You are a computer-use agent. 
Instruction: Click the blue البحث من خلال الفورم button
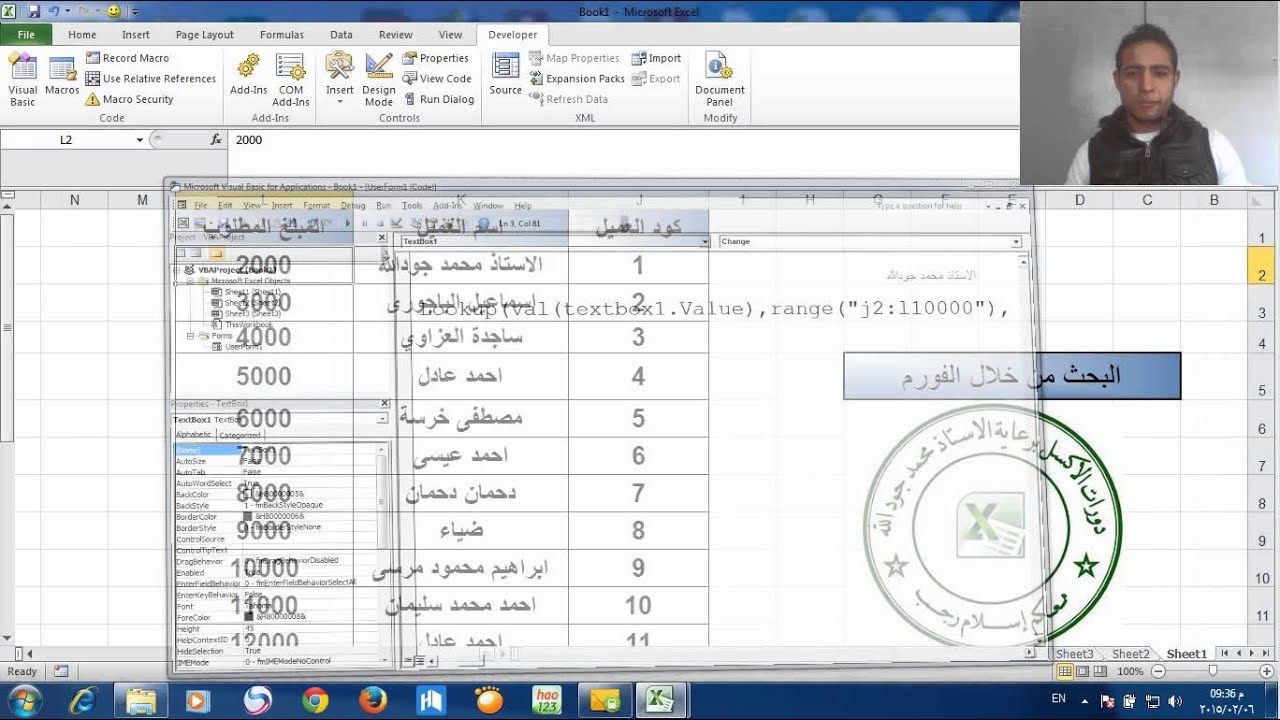1012,376
